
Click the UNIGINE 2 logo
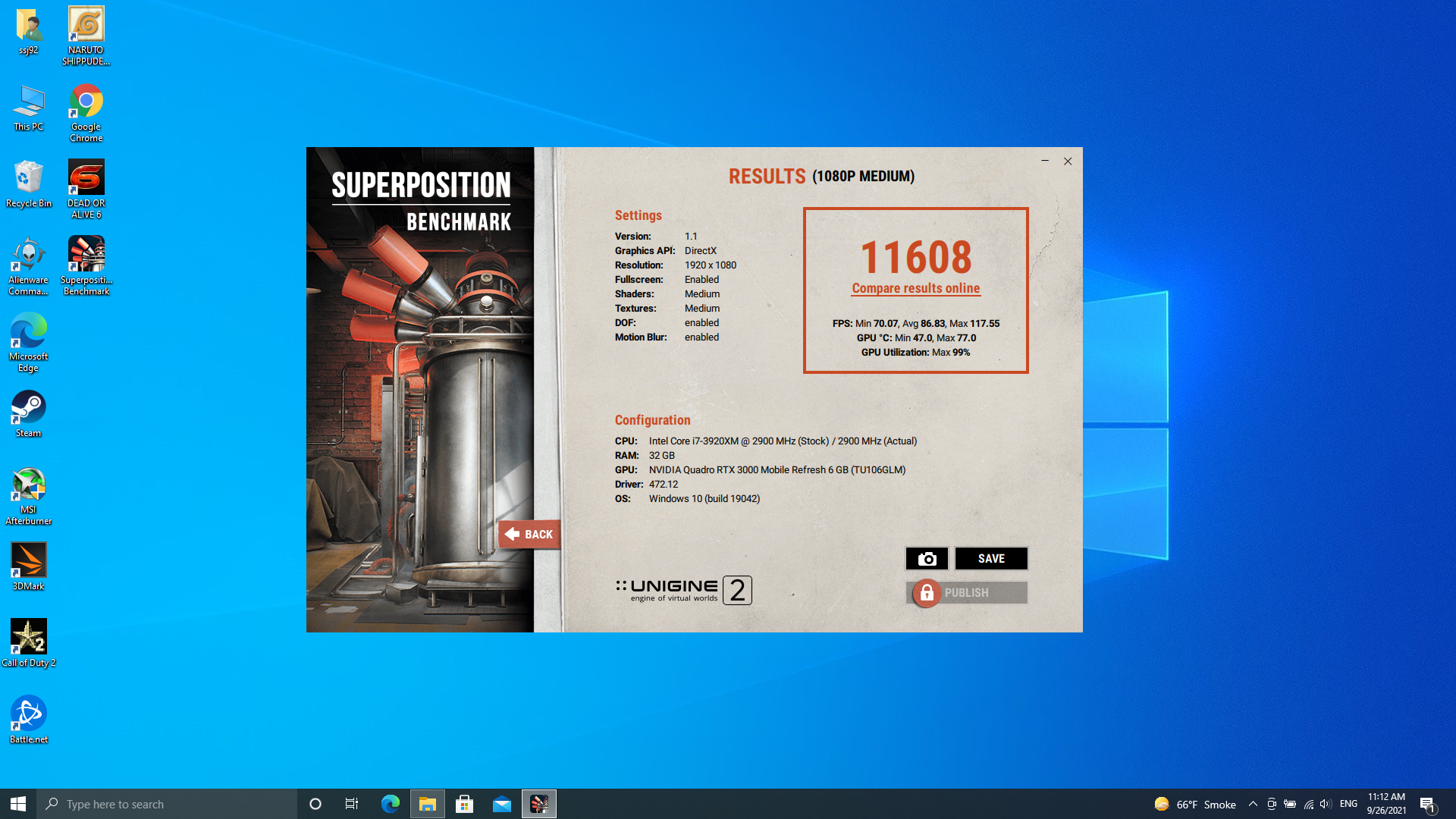click(684, 590)
